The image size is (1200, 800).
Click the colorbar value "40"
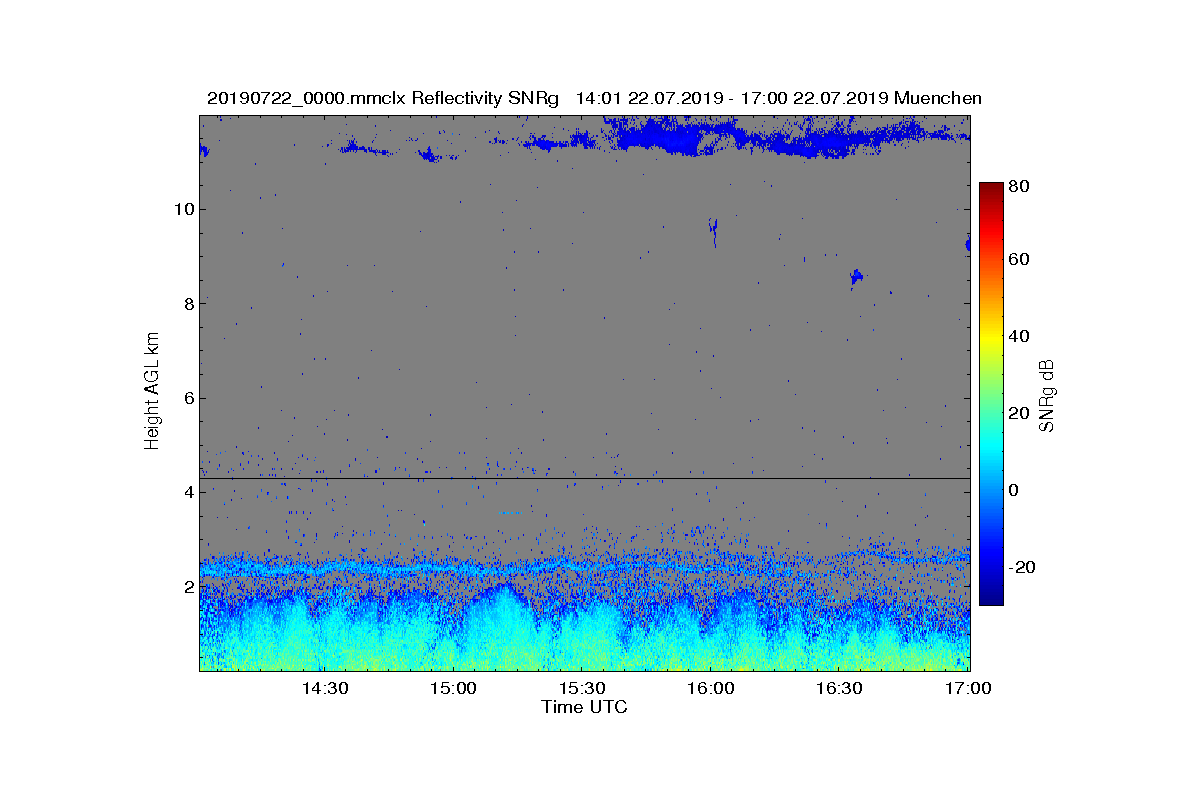[1021, 336]
